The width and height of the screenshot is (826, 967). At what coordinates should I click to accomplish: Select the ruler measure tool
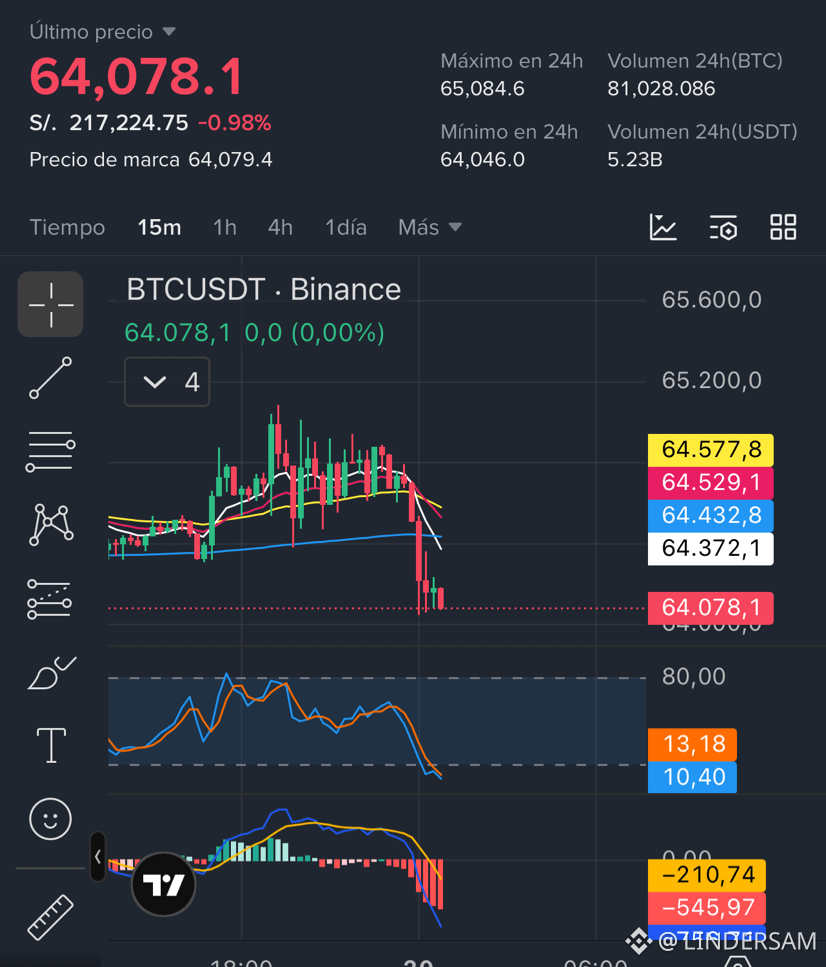click(x=51, y=917)
